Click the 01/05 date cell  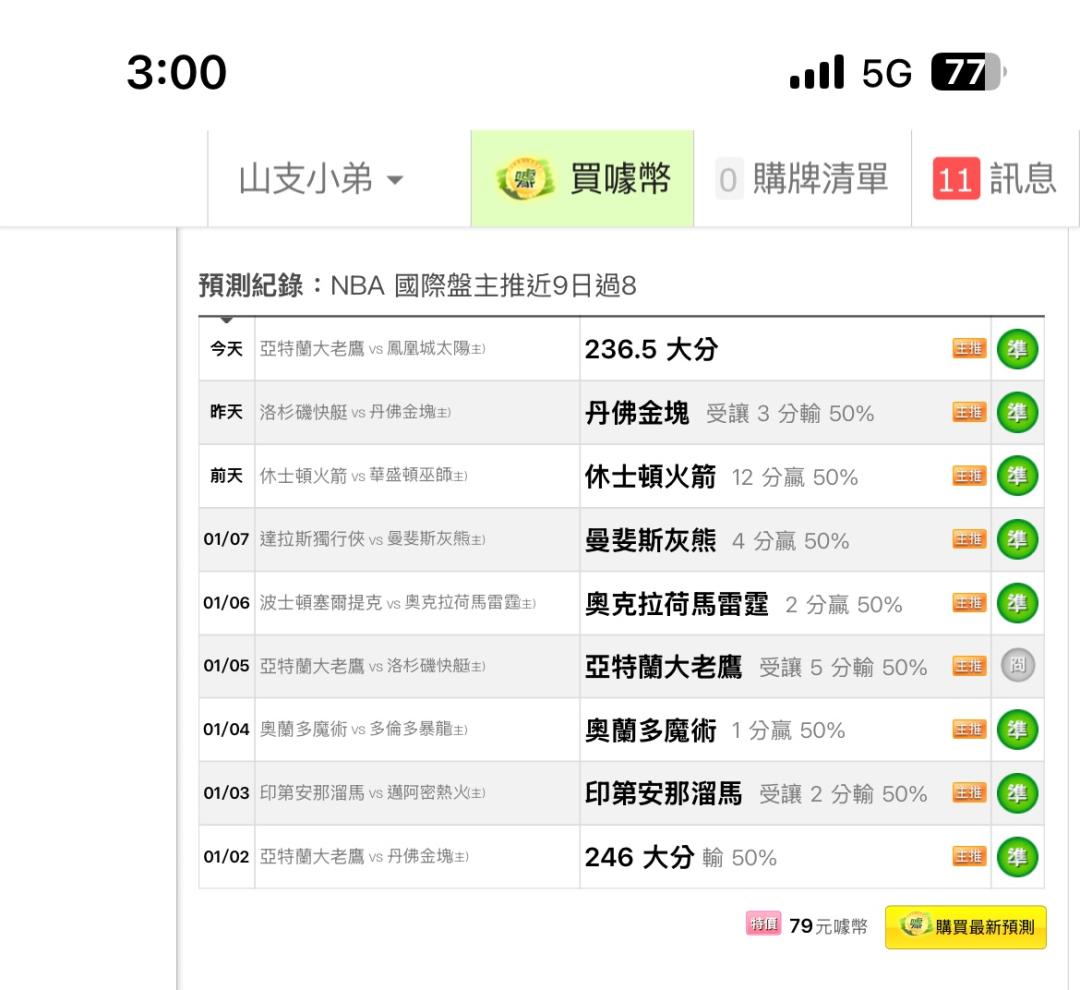[x=227, y=666]
